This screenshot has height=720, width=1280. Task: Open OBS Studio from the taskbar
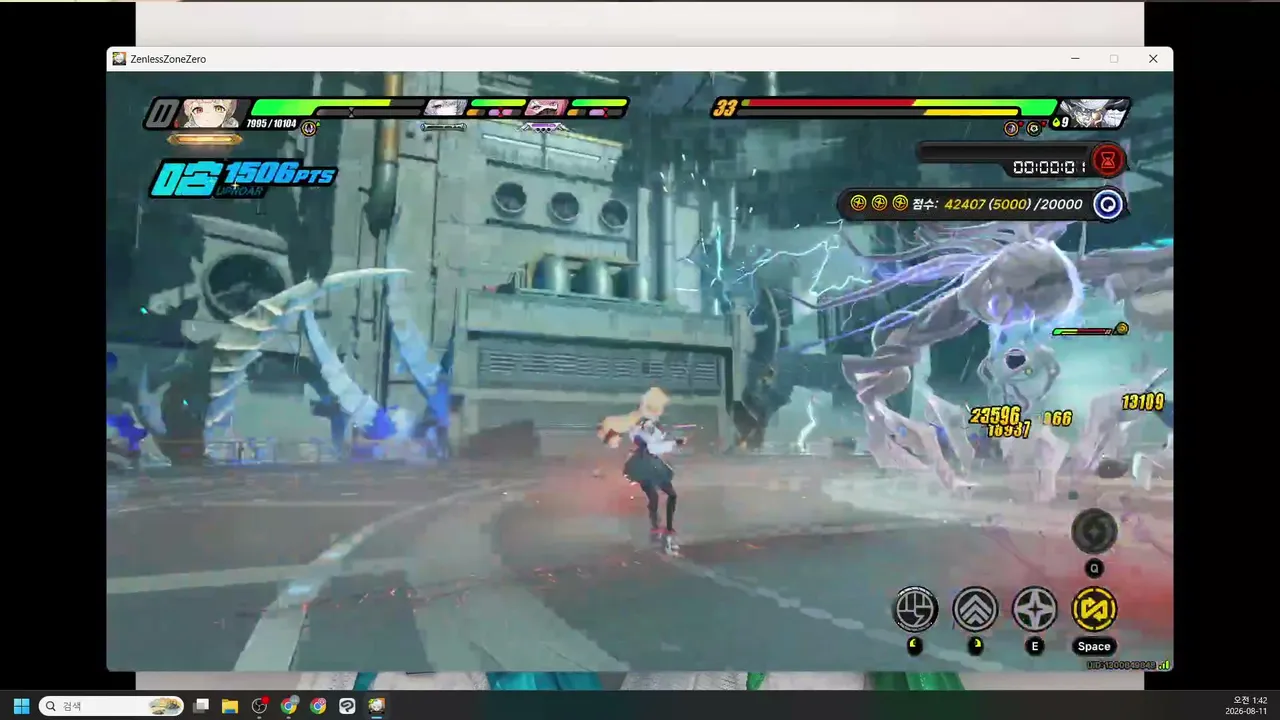[260, 706]
